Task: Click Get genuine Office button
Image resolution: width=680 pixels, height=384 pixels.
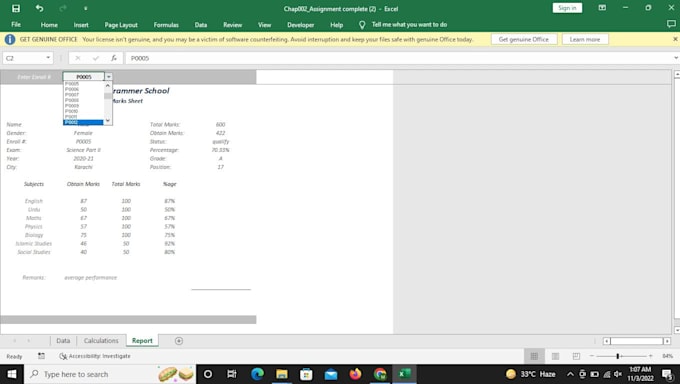Action: 524,39
